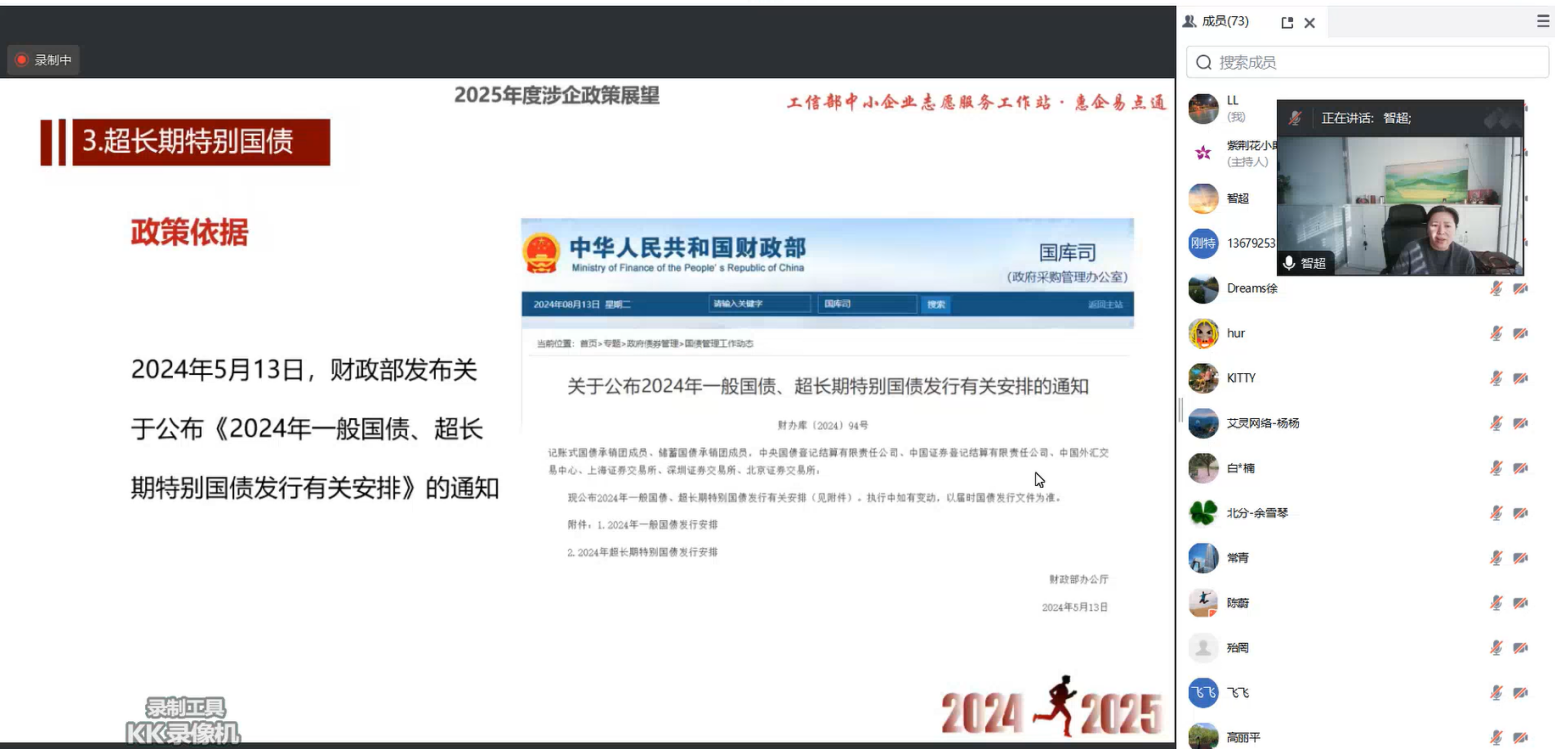This screenshot has height=749, width=1555.
Task: Close the 成员(73) members panel
Action: click(1309, 22)
